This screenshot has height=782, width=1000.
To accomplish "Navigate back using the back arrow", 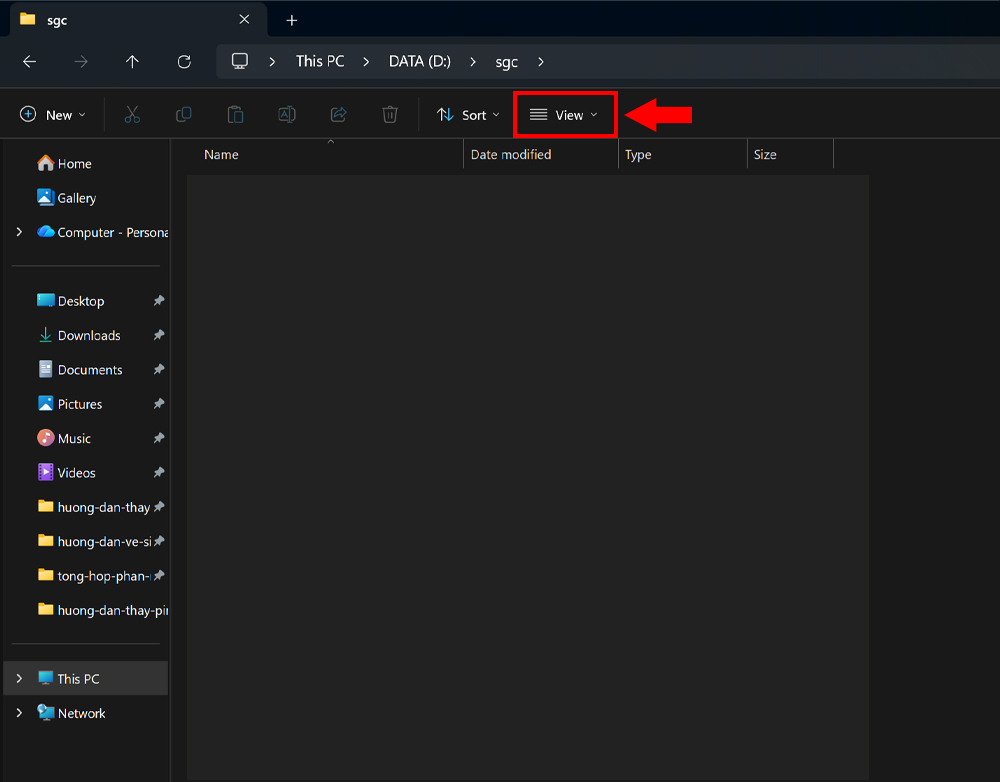I will click(29, 61).
